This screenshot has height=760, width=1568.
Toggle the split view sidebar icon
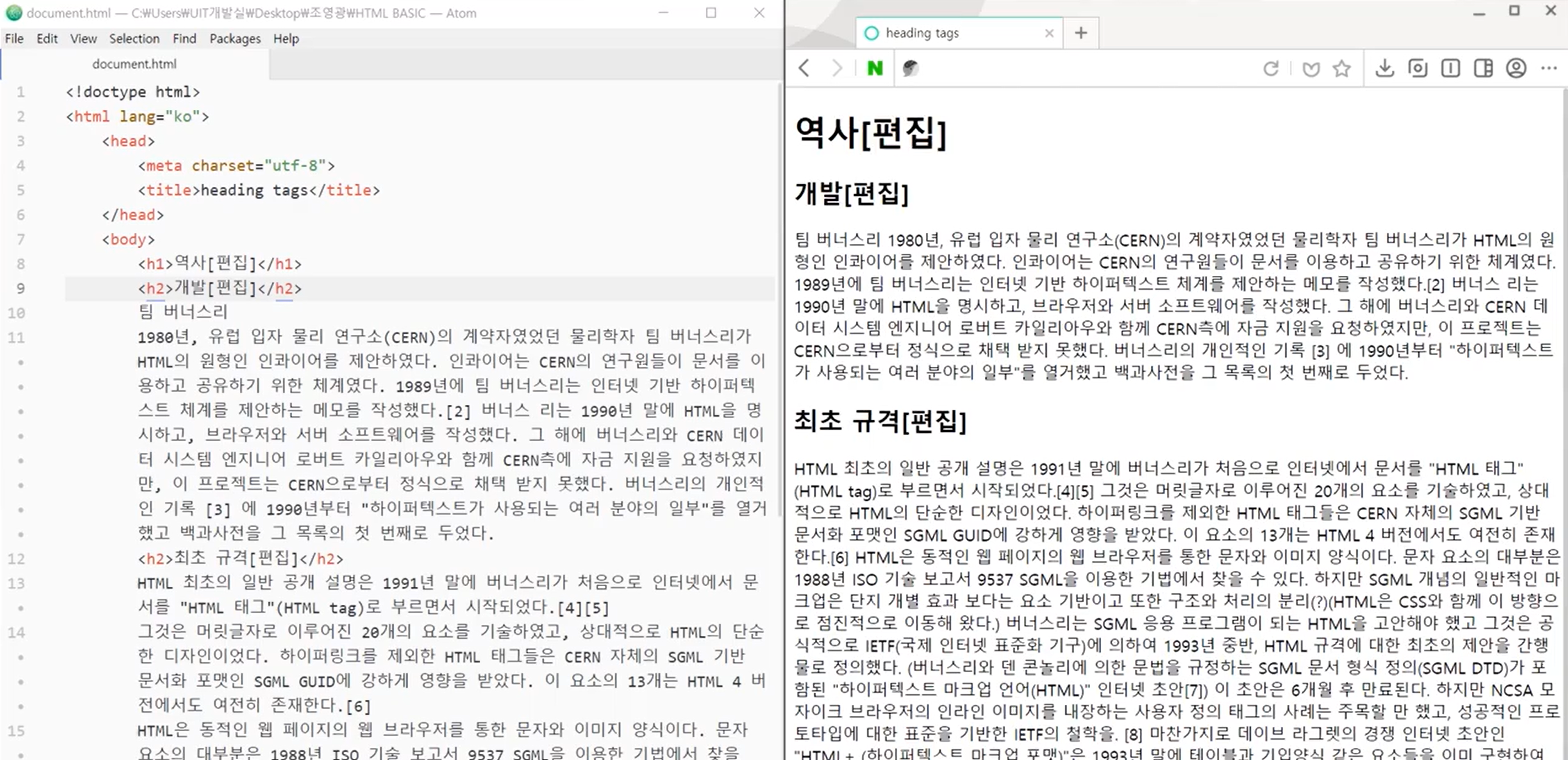click(x=1484, y=68)
